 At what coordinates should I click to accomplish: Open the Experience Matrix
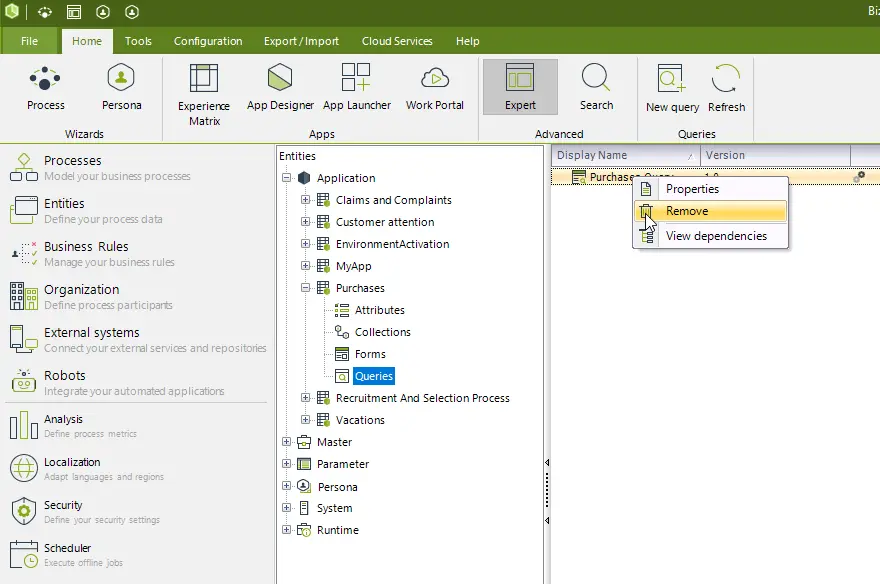coord(204,95)
